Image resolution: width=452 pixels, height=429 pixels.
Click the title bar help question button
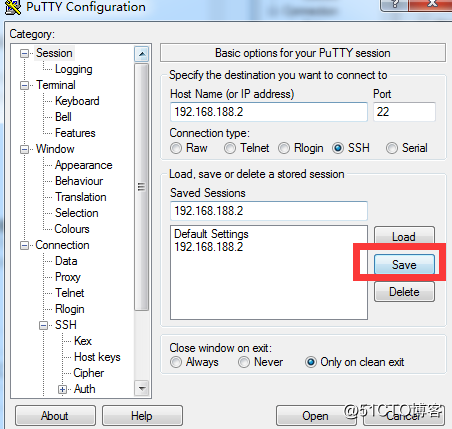coord(395,5)
